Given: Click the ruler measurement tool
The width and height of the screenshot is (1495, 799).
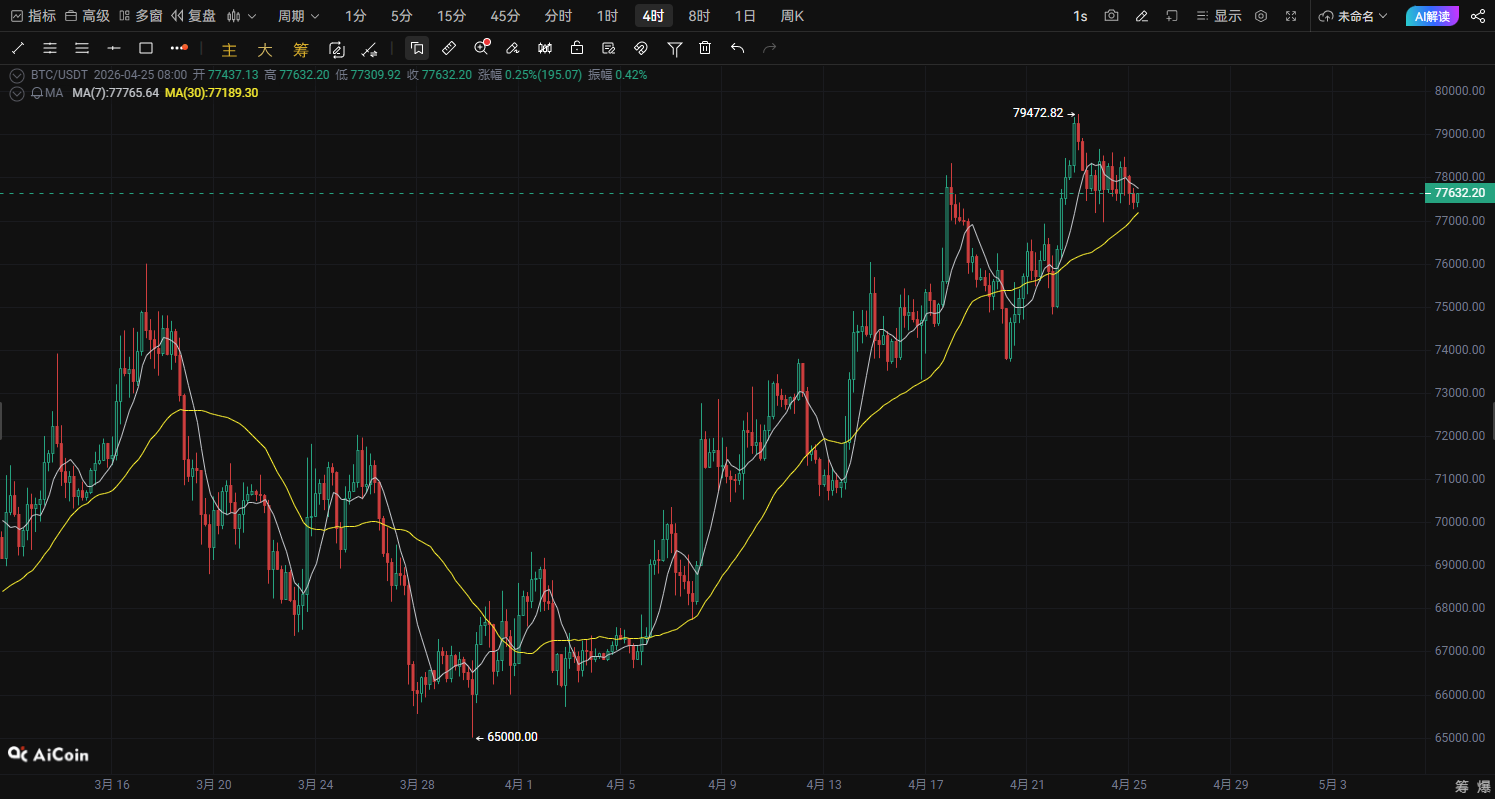Looking at the screenshot, I should pos(449,48).
